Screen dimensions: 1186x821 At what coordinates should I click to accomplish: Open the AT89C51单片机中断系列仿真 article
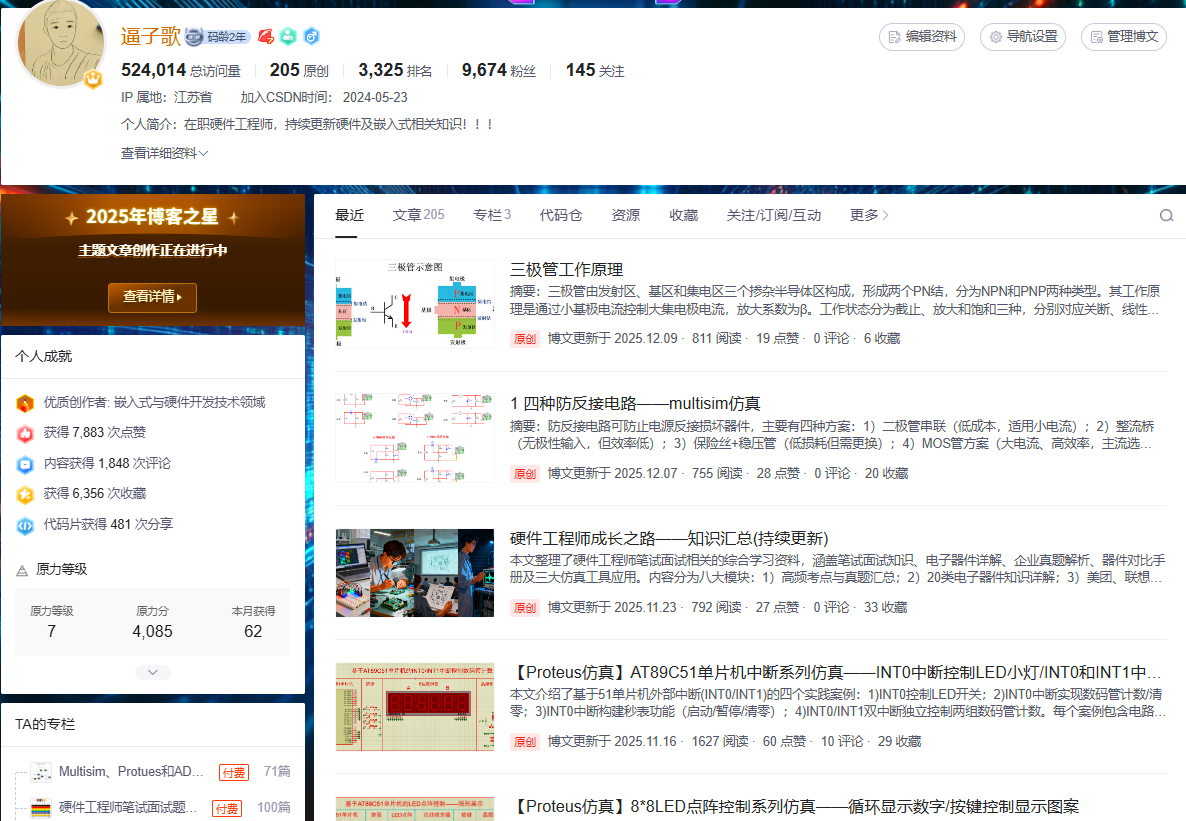pos(836,672)
